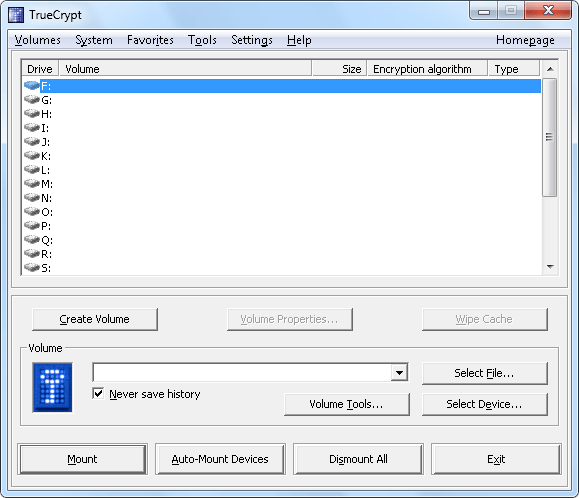579x498 pixels.
Task: Go to the Homepage link
Action: tap(525, 40)
